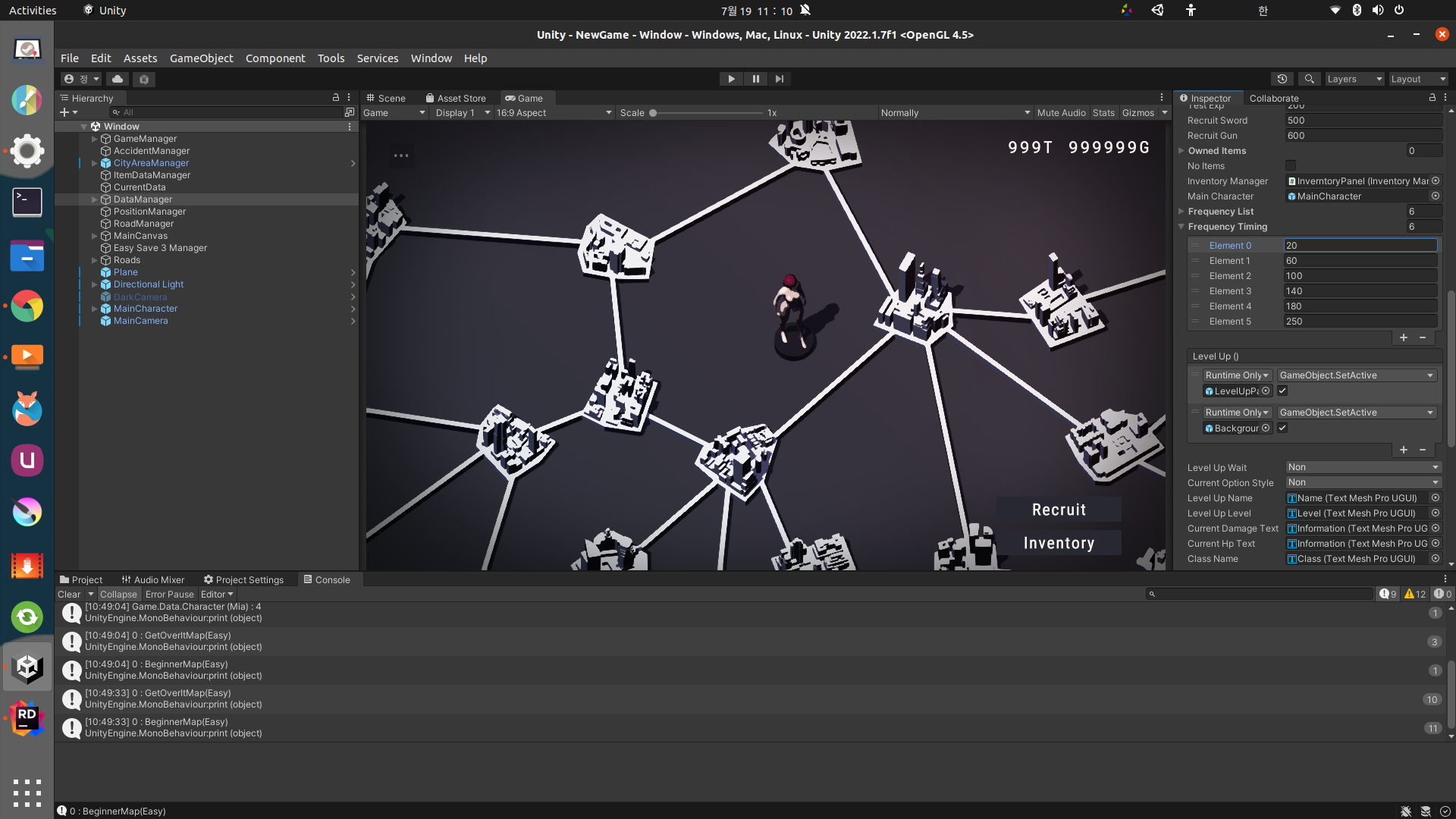Viewport: 1456px width, 819px height.
Task: Click the Pause button in toolbar
Action: [755, 79]
